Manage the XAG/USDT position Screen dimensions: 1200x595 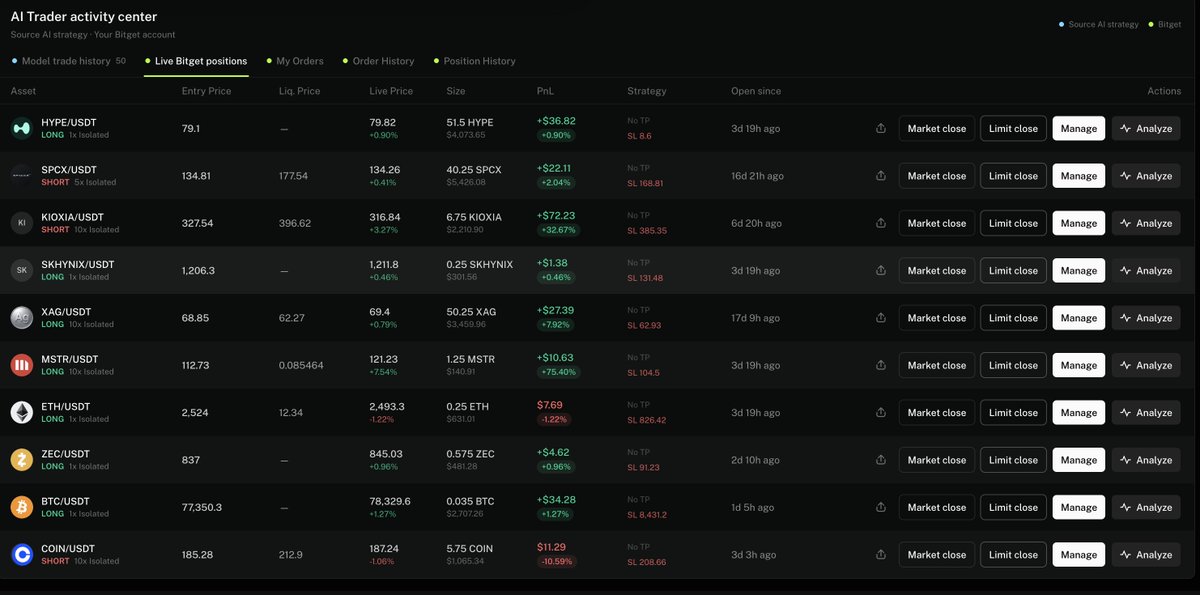1079,318
